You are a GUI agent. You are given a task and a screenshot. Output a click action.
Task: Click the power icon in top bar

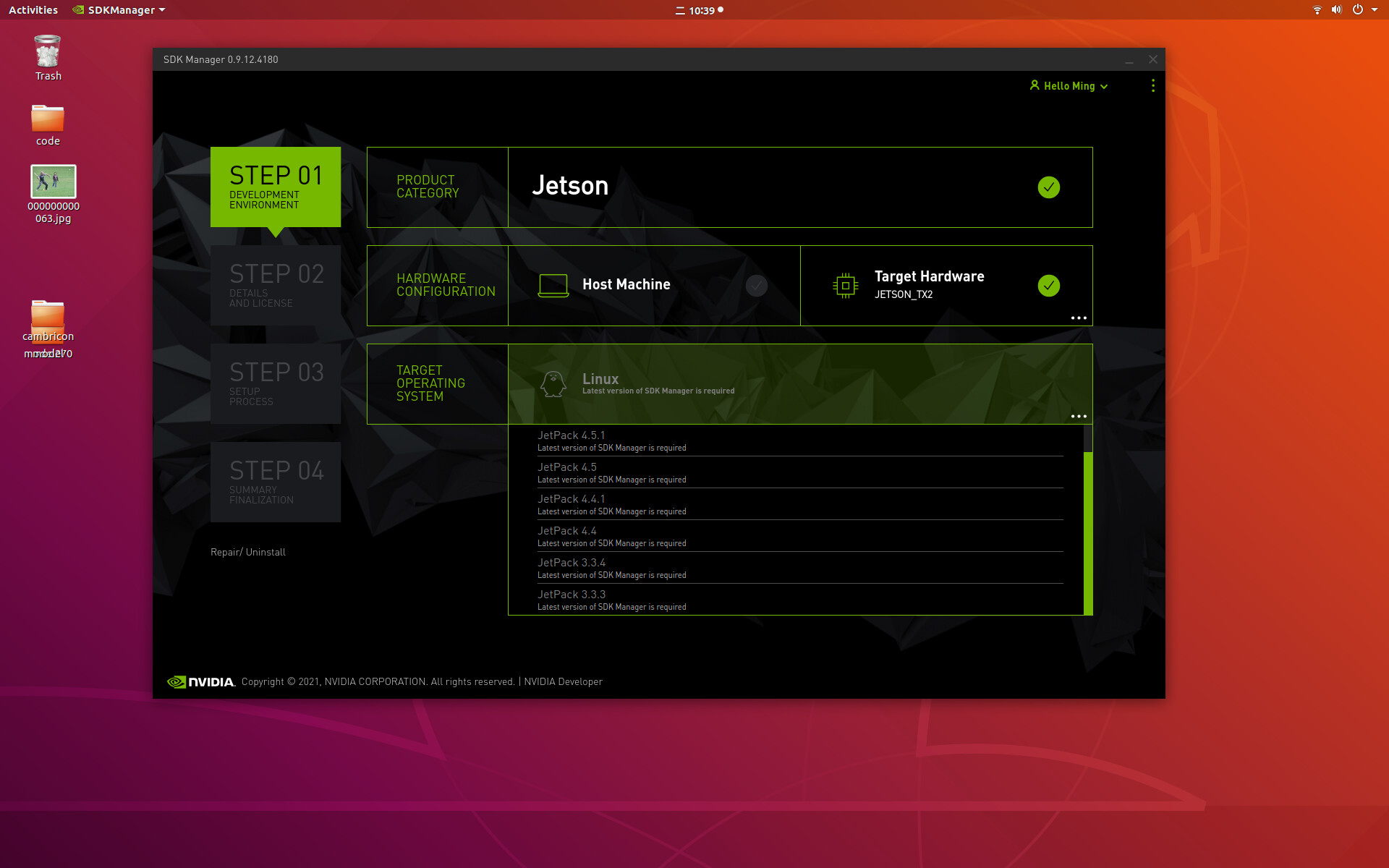coord(1358,10)
